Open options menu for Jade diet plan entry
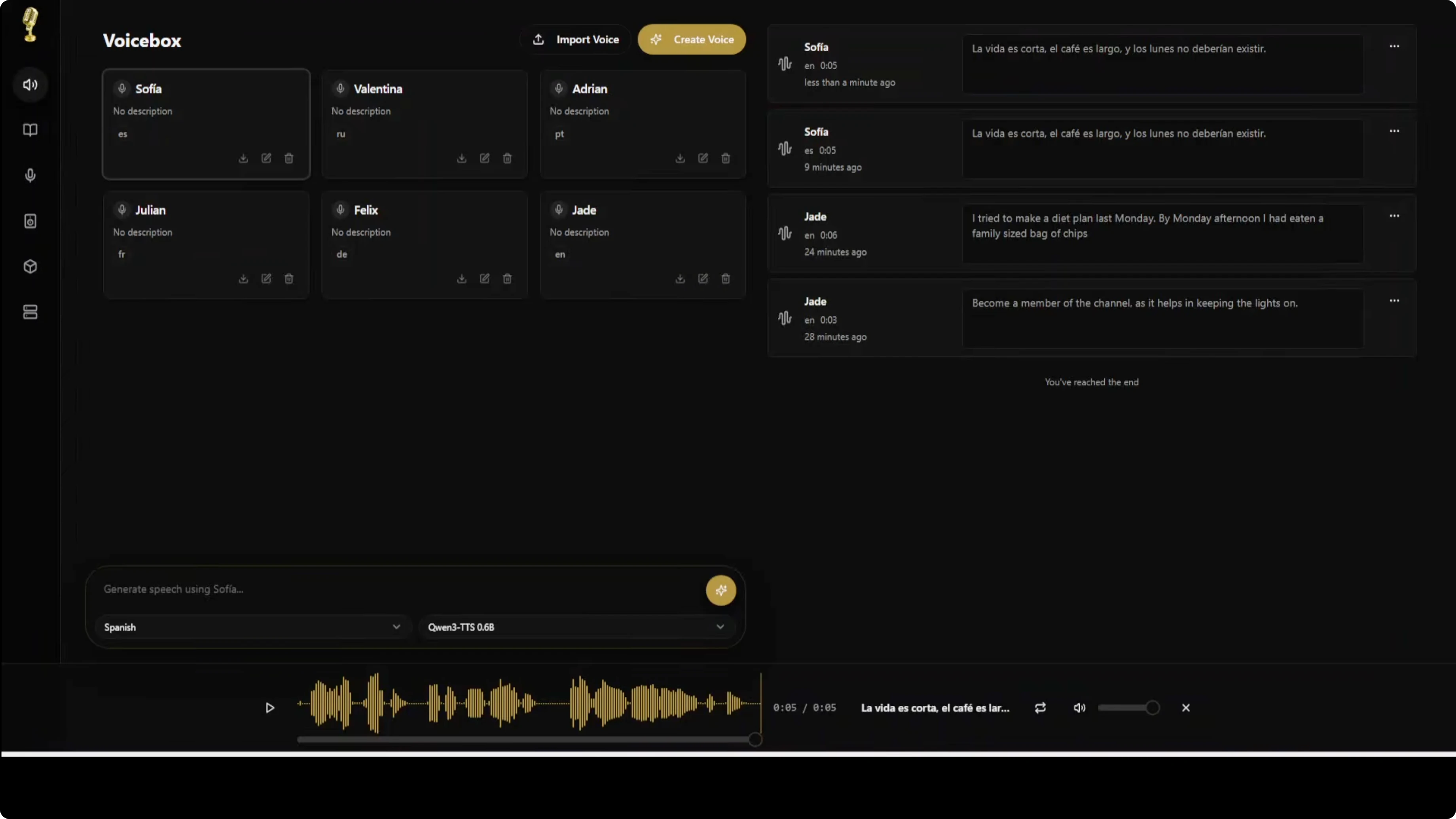The height and width of the screenshot is (819, 1456). click(x=1394, y=216)
